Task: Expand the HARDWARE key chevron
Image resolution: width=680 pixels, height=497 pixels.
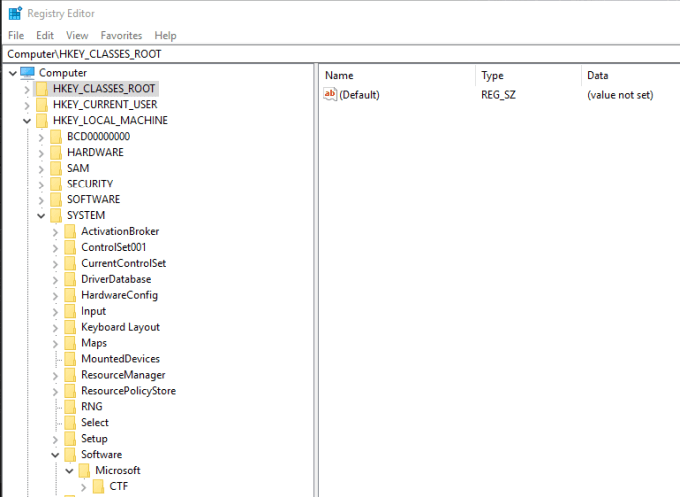Action: [x=41, y=154]
